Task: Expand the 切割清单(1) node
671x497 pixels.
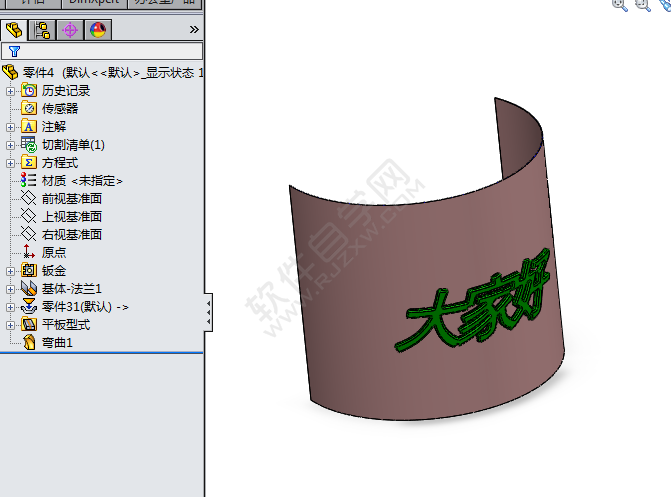Action: (11, 145)
